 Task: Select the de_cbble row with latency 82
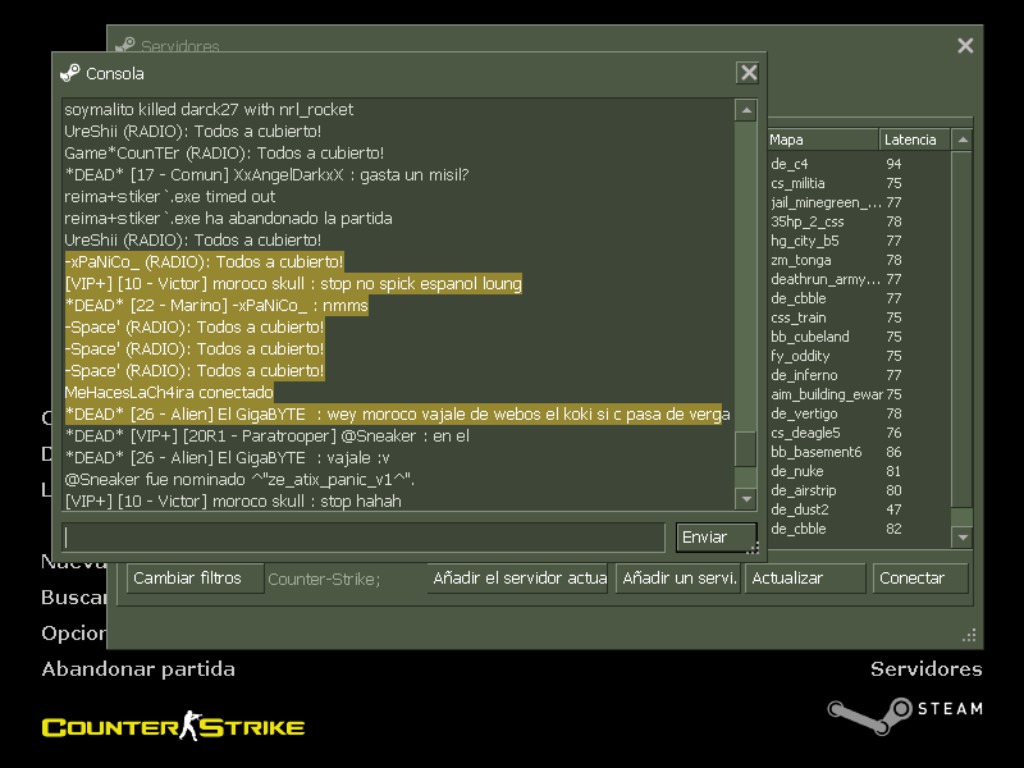click(859, 529)
